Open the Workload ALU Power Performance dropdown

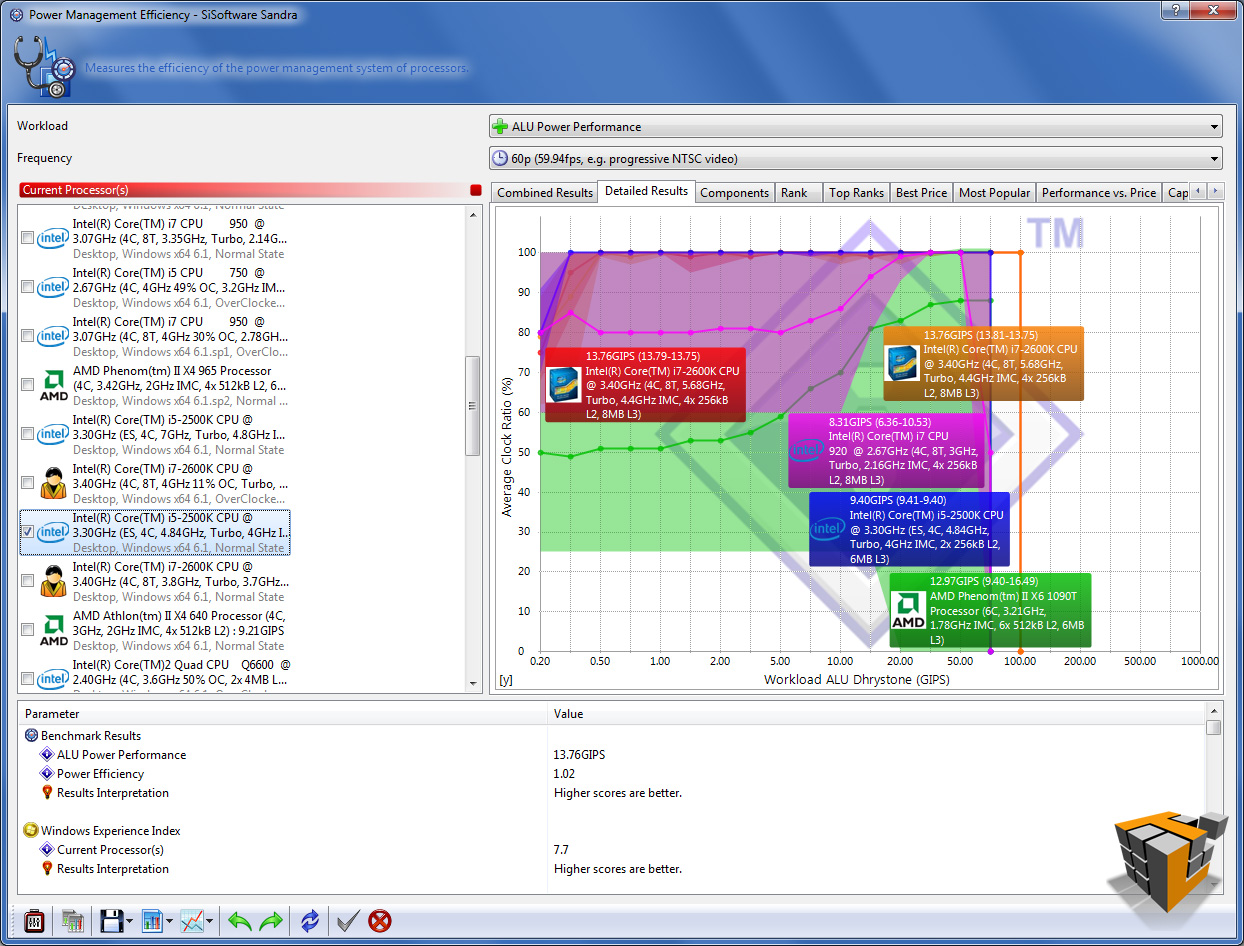point(855,127)
